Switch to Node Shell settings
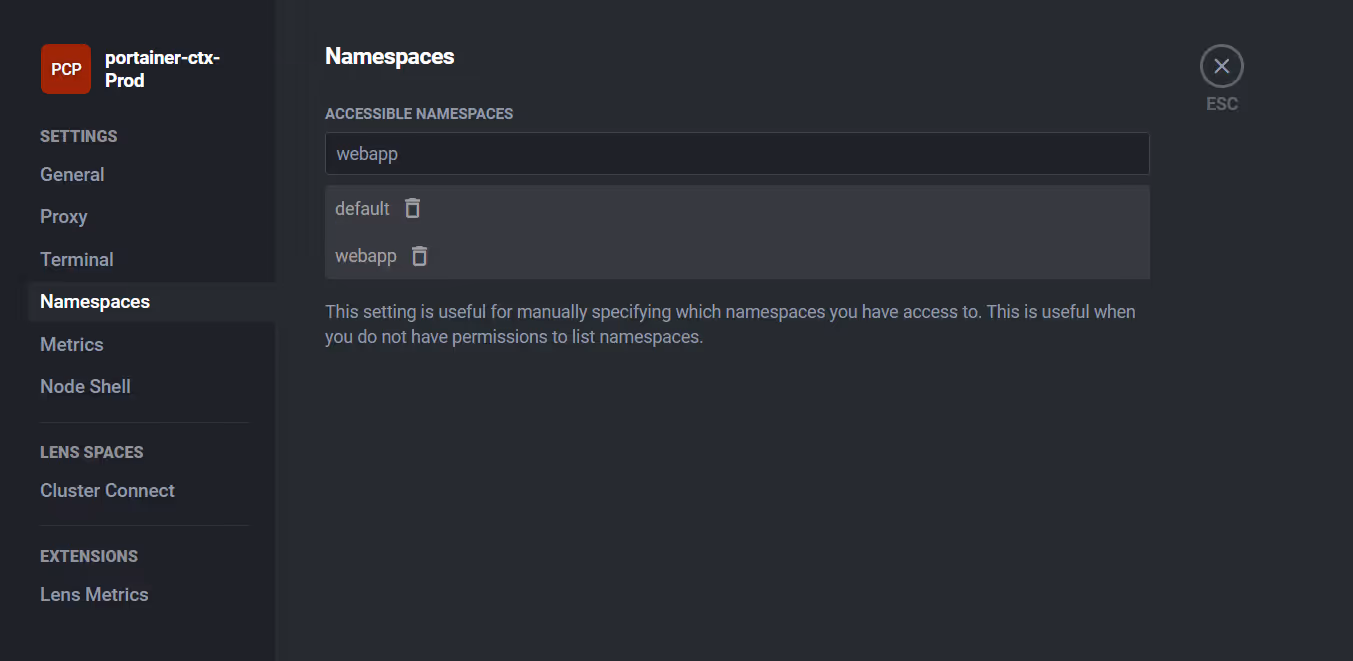 [x=85, y=386]
